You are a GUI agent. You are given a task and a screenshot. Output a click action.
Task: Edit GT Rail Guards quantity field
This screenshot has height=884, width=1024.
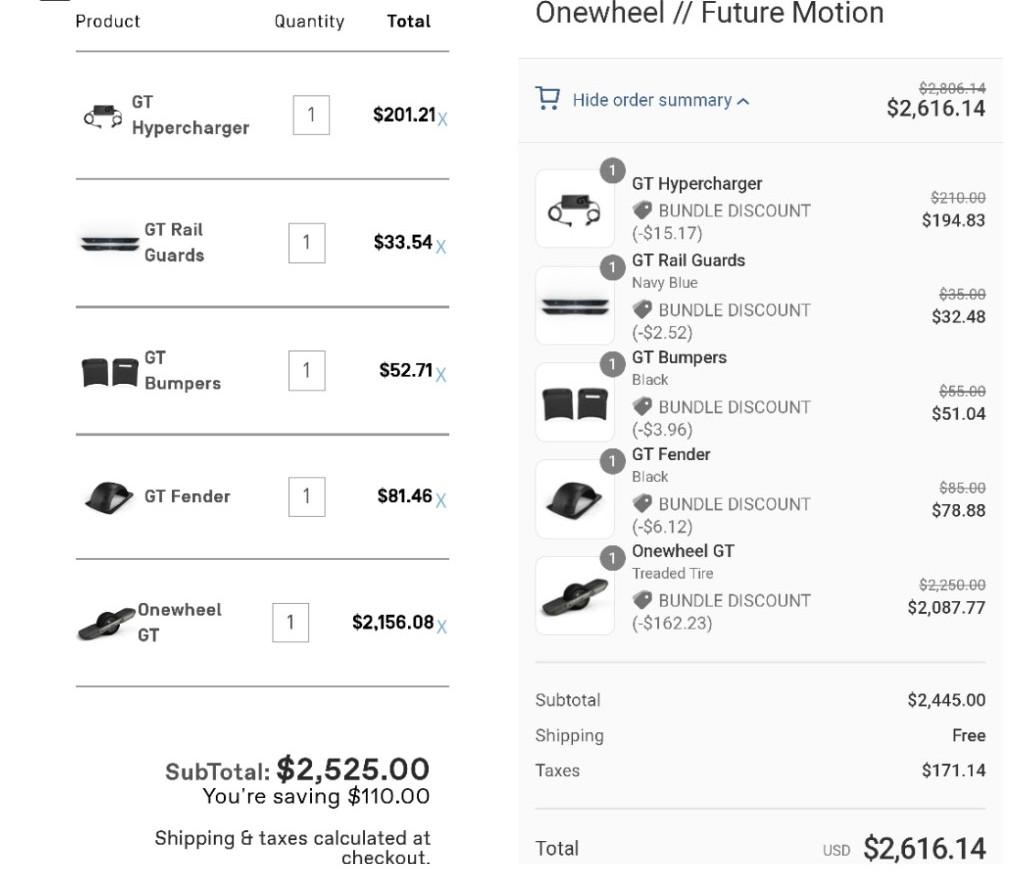point(306,243)
